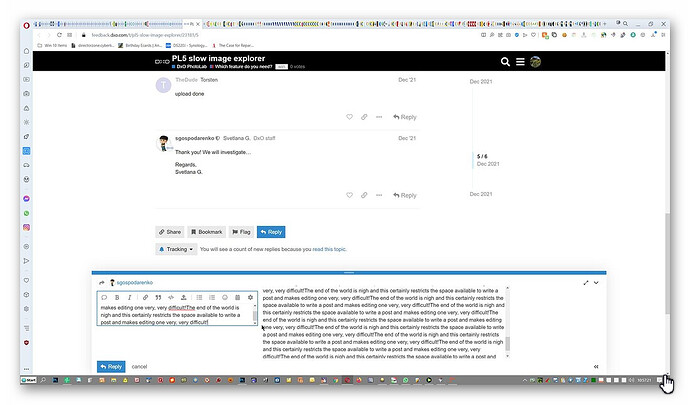Viewport: 690px width, 405px height.
Task: Click the upload icon in the composer
Action: [x=184, y=298]
